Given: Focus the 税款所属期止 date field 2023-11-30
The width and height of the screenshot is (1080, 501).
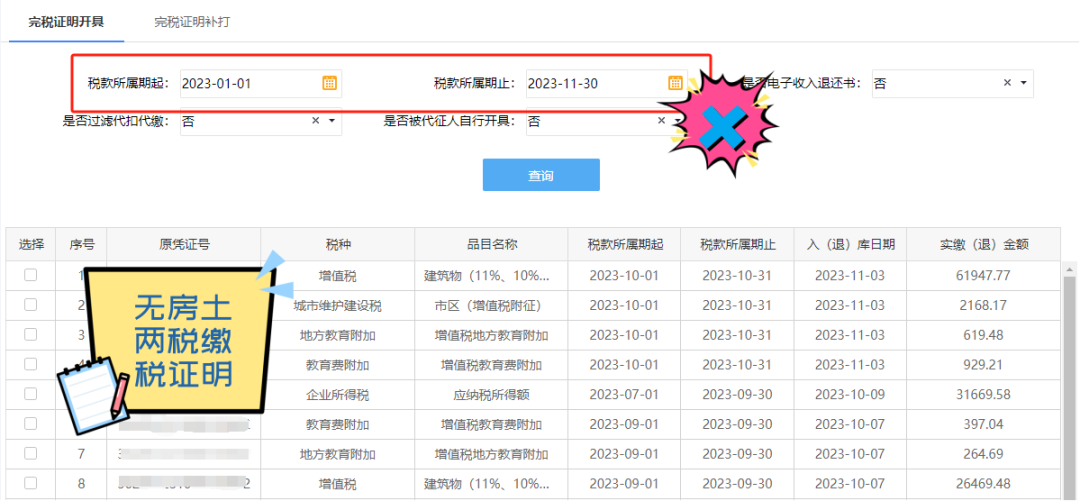Looking at the screenshot, I should [x=607, y=83].
